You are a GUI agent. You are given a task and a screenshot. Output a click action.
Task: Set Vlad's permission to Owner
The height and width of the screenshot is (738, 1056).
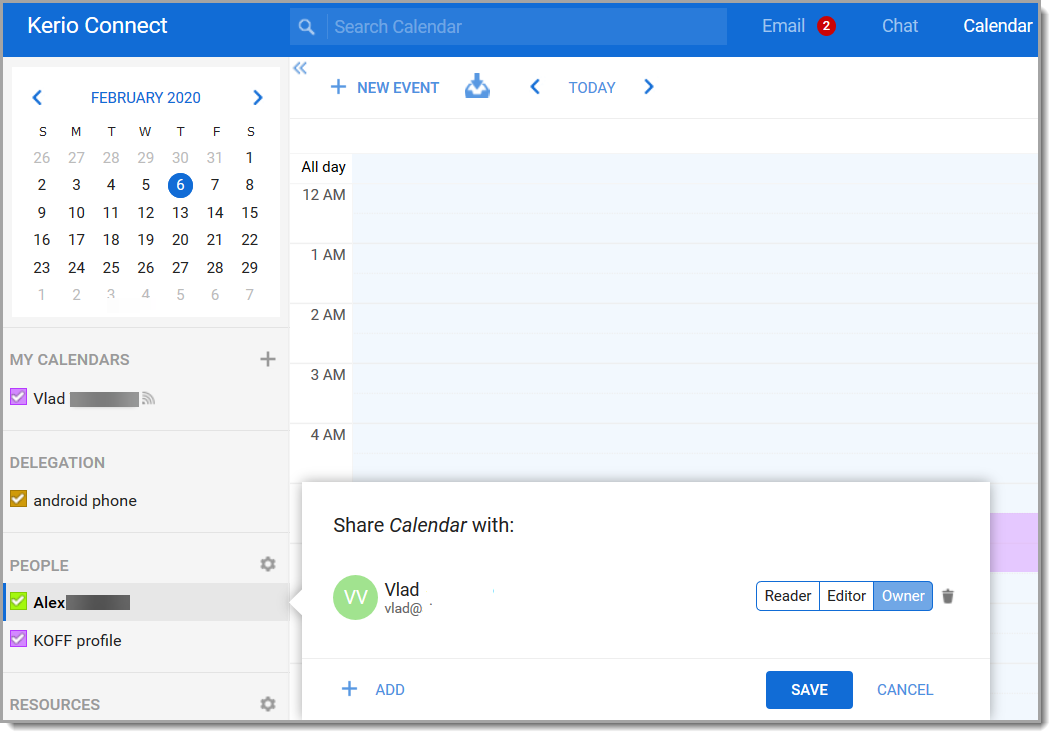pos(903,596)
